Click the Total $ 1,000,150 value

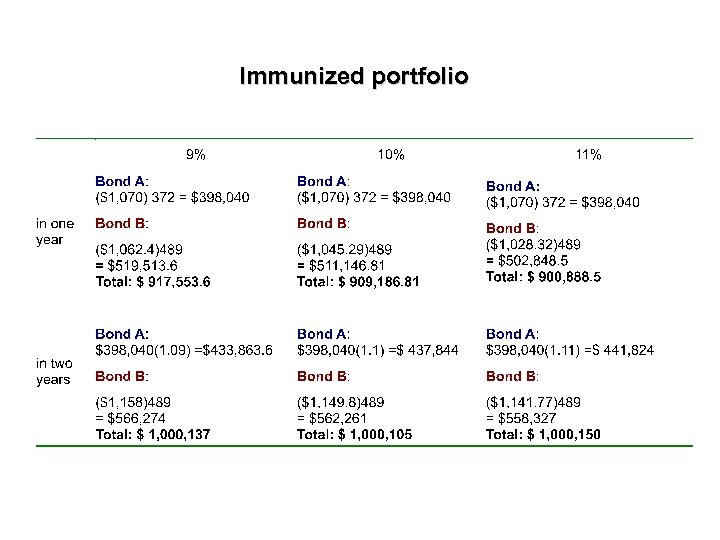543,435
